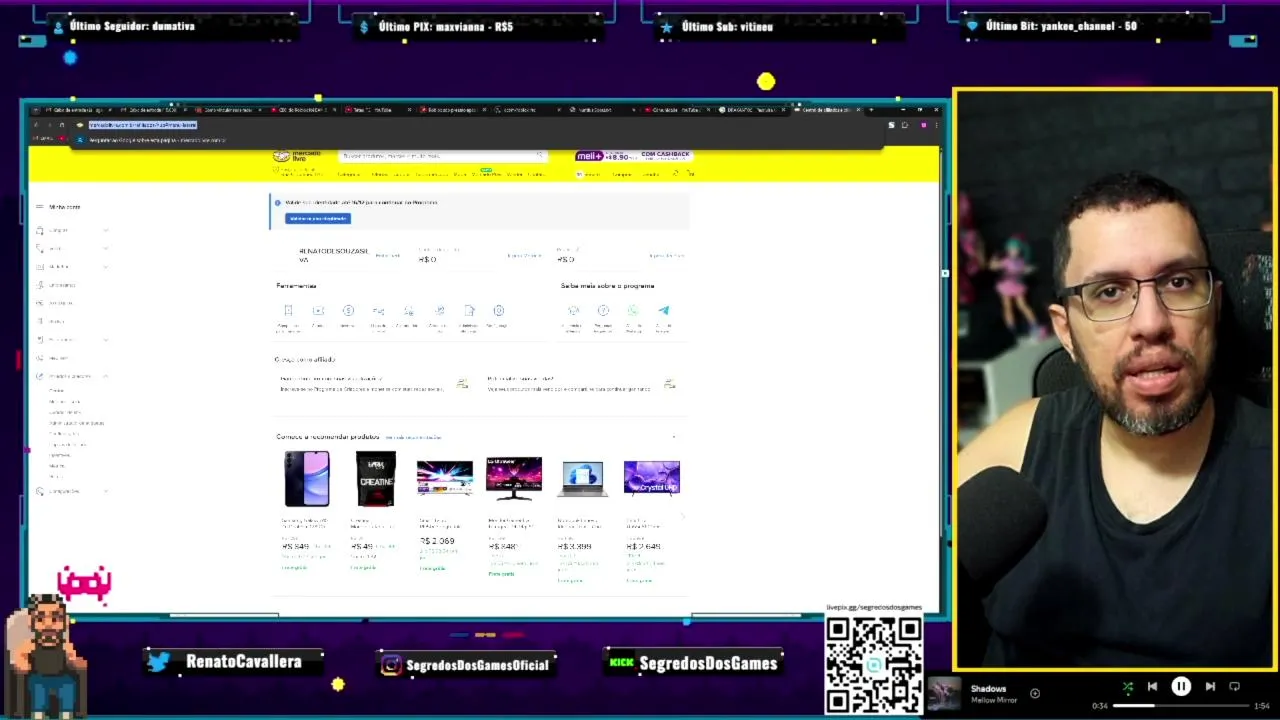This screenshot has height=720, width=1280.
Task: Click the Shadows album art thumbnail
Action: pos(945,695)
